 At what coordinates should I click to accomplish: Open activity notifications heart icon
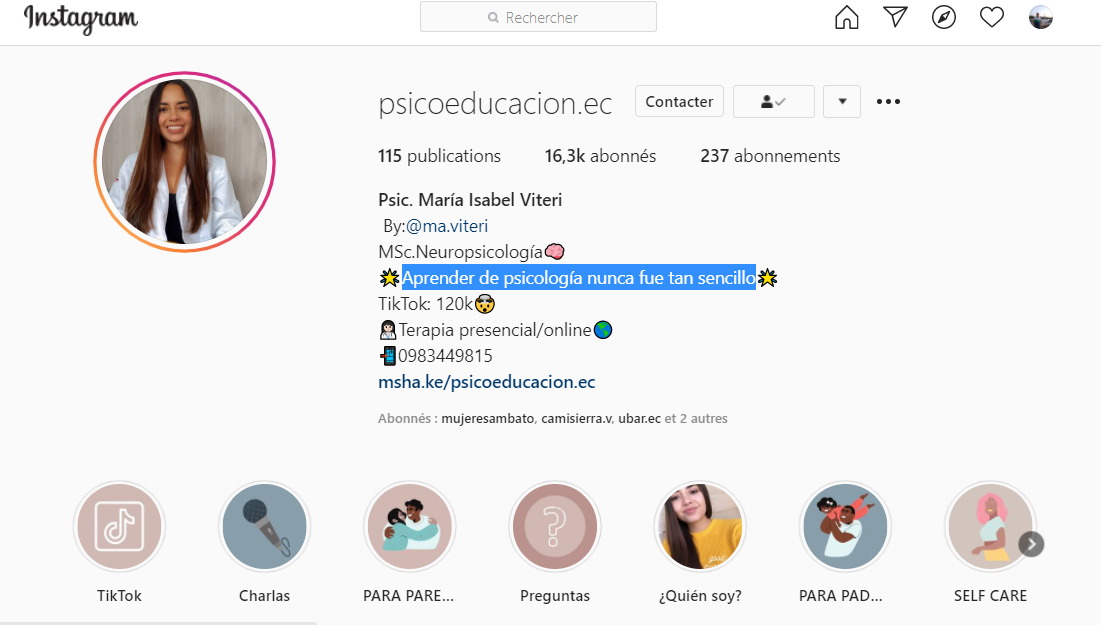[991, 17]
